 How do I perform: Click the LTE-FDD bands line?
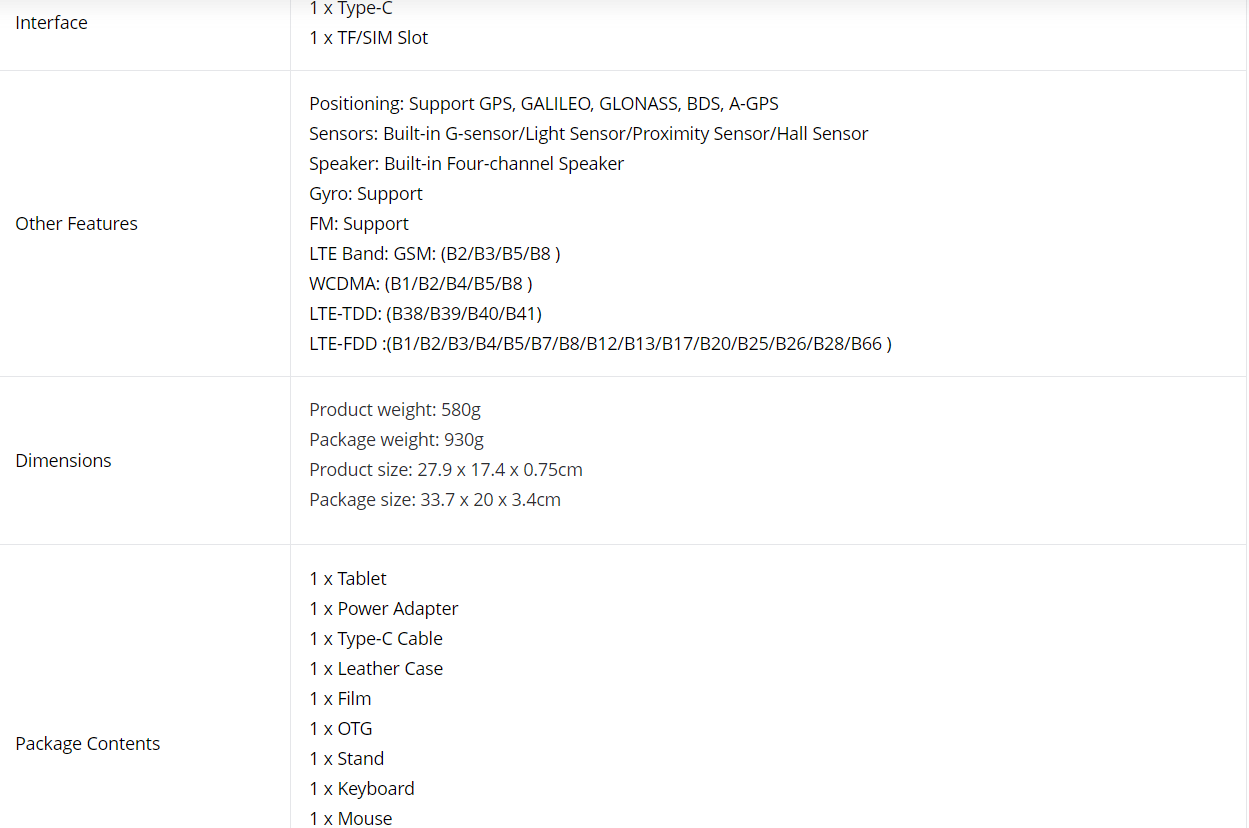pos(601,344)
